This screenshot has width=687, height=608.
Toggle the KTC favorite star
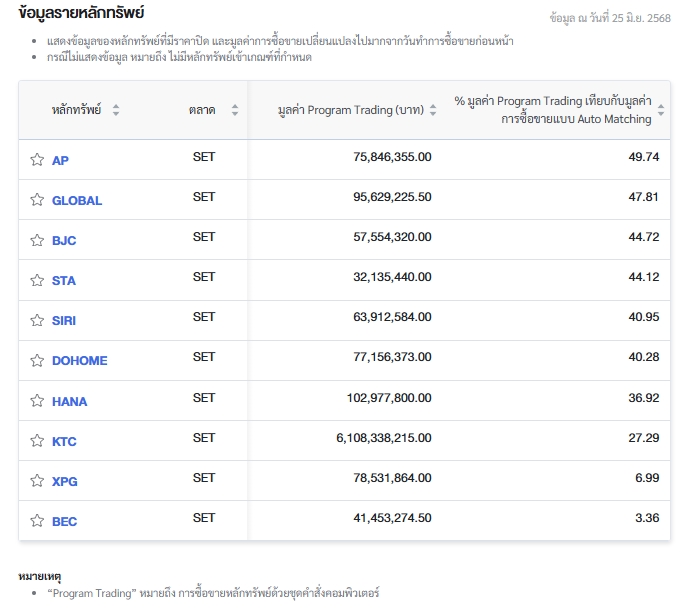37,441
